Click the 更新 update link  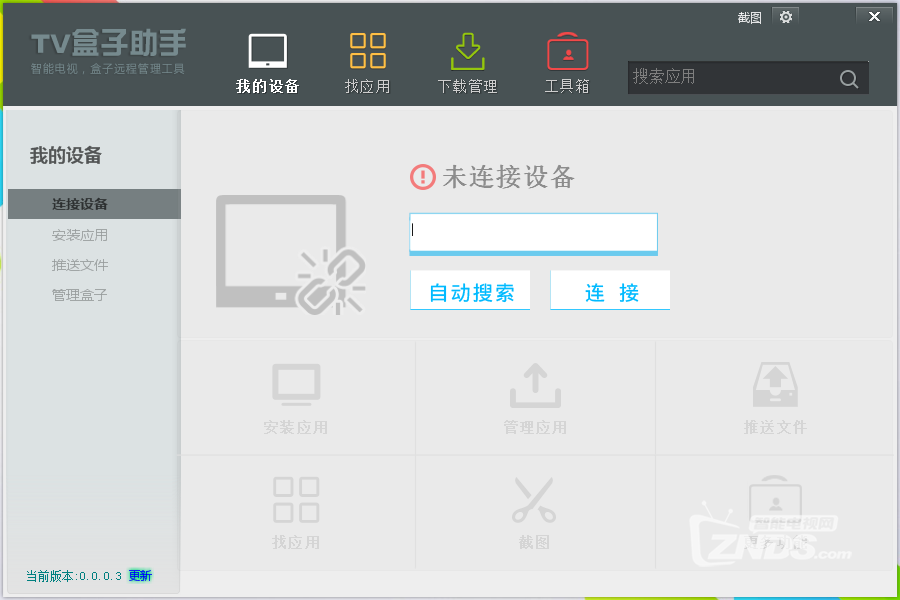[x=140, y=575]
